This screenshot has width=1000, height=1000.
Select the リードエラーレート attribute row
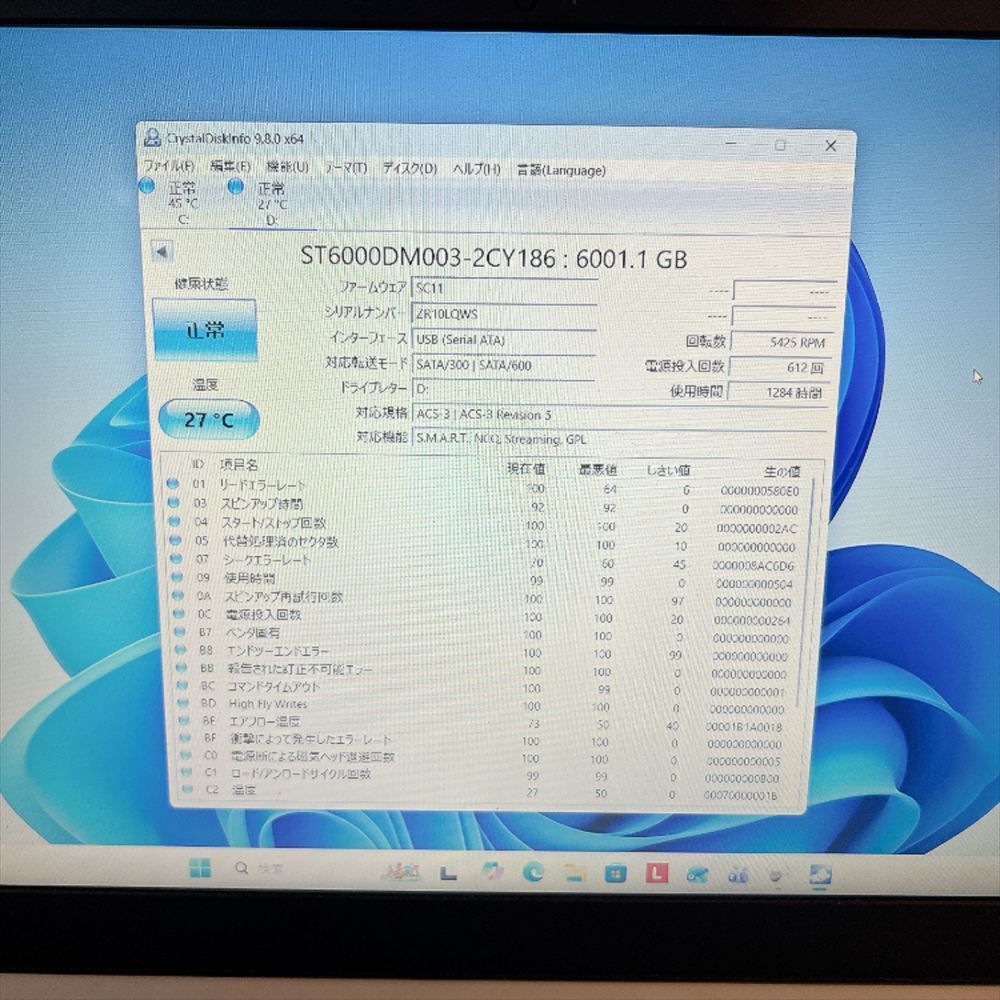coord(485,487)
